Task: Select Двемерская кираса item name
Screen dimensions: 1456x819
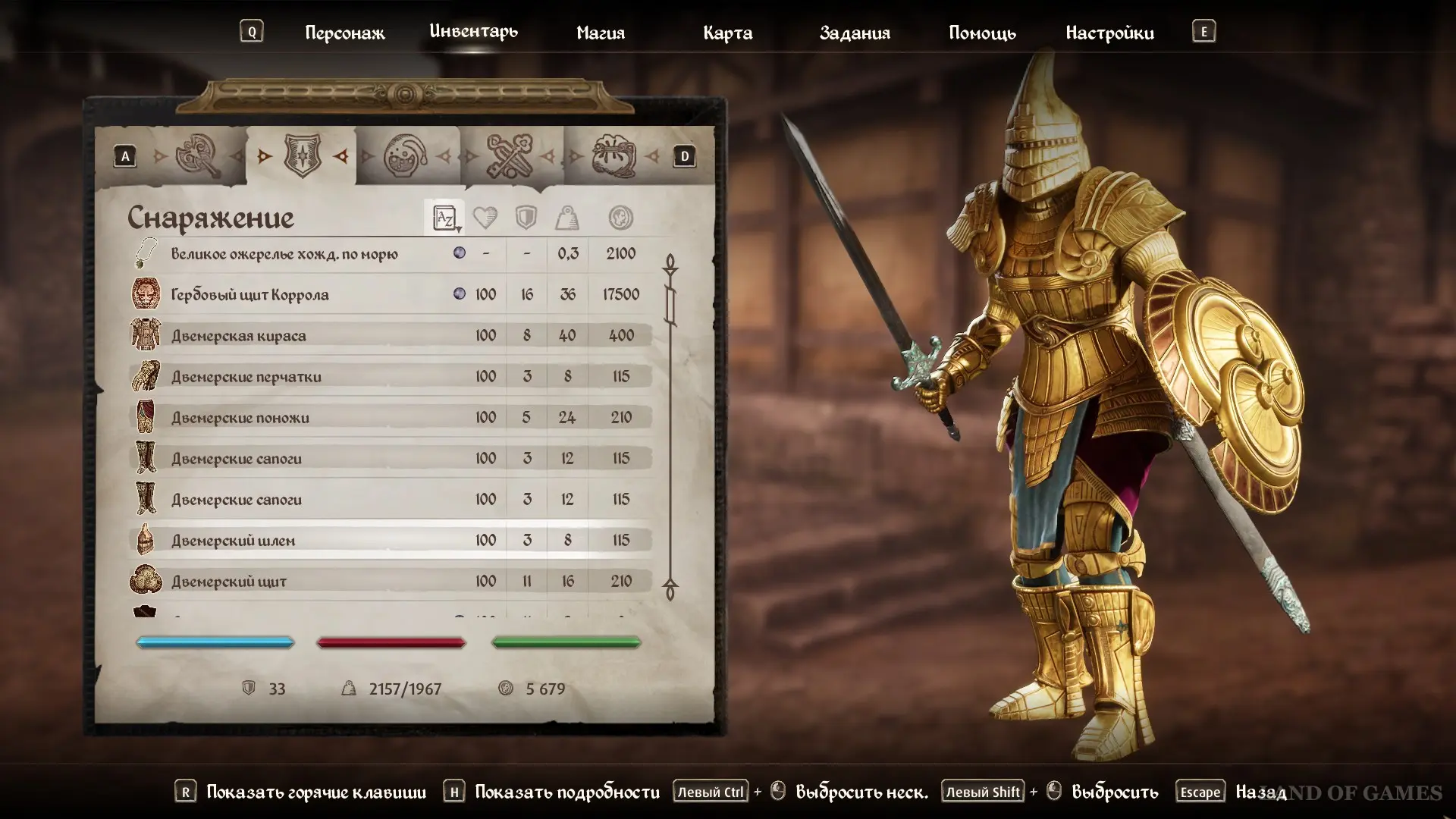Action: click(x=239, y=335)
